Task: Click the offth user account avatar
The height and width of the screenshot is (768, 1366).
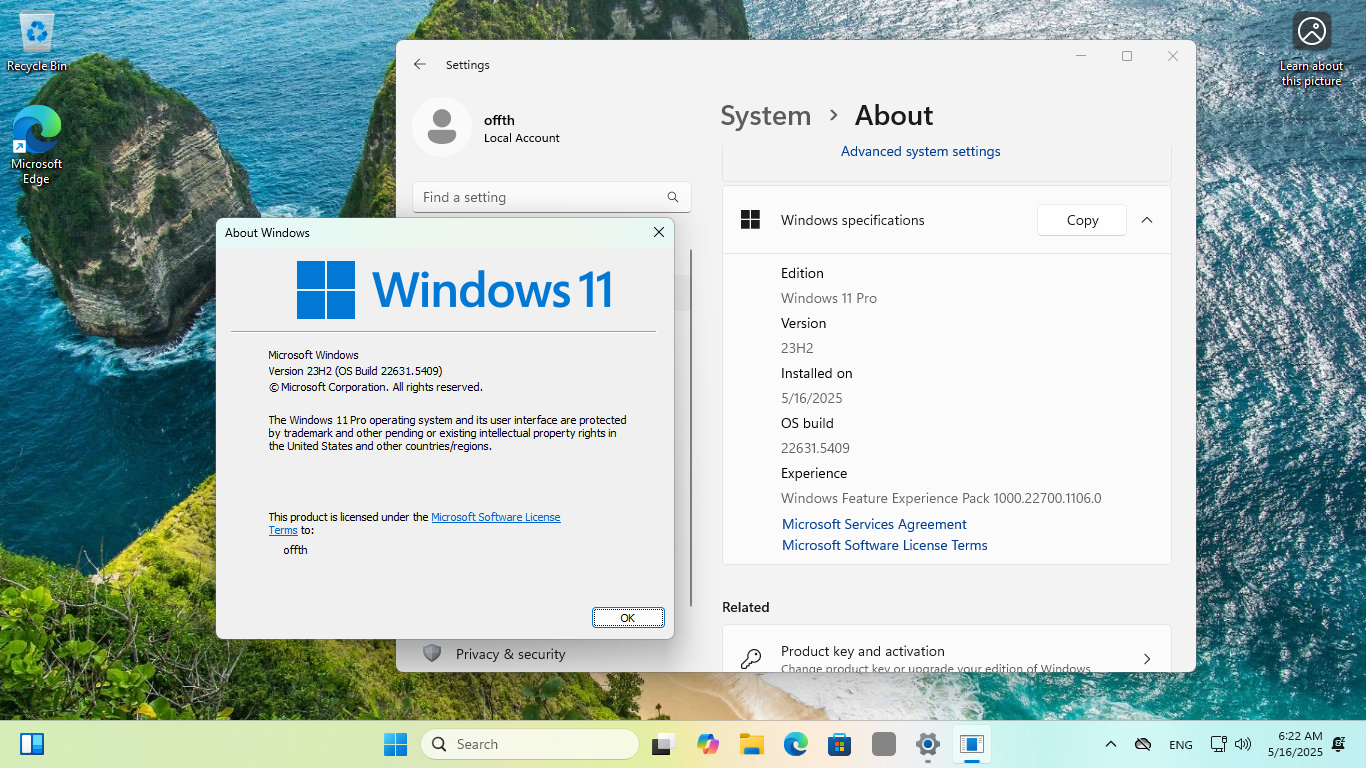Action: (442, 127)
